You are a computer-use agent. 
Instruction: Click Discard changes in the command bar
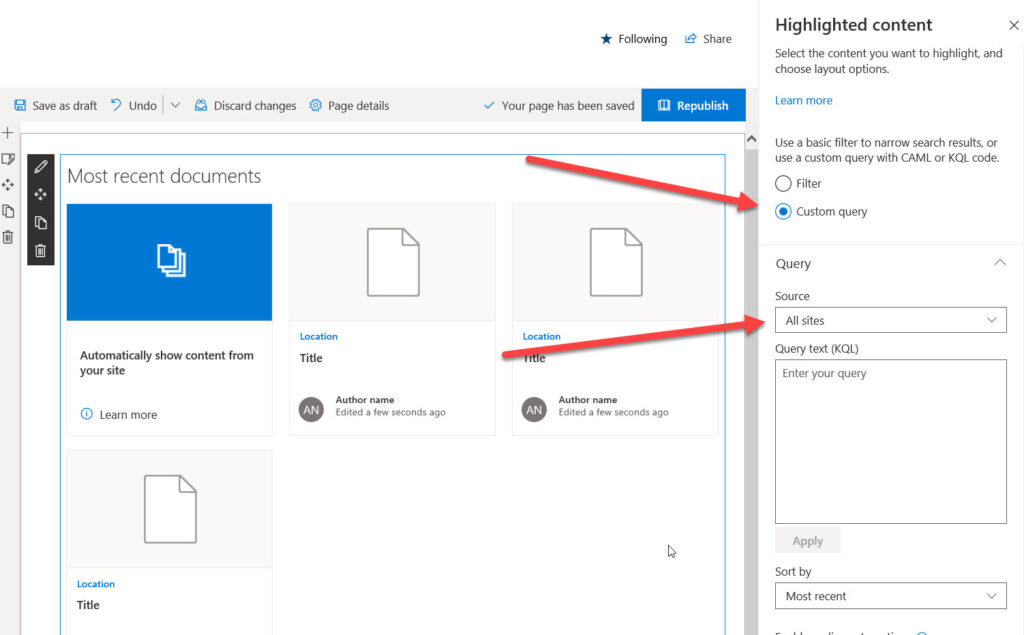tap(245, 105)
